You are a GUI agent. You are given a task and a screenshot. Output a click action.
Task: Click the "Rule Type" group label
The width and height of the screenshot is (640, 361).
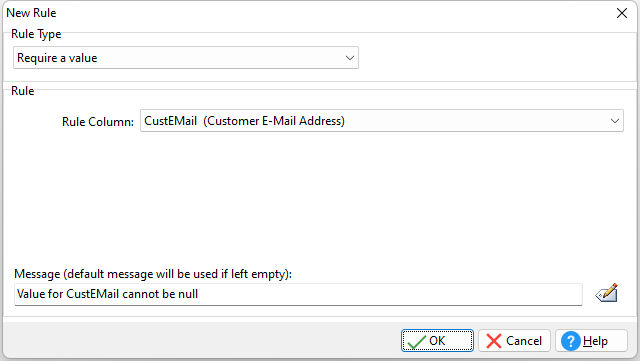(36, 34)
